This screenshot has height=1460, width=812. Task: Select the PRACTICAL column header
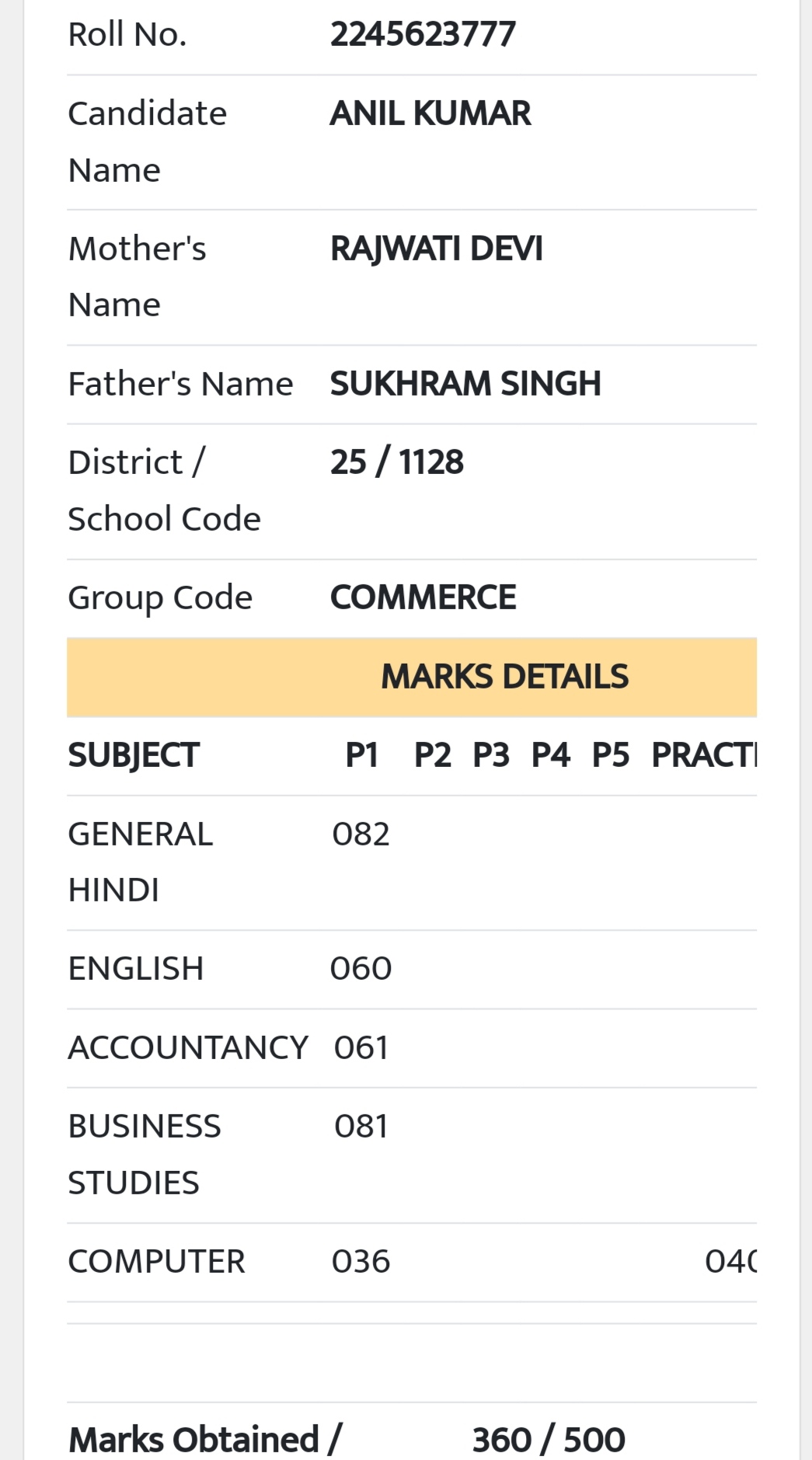coord(705,755)
